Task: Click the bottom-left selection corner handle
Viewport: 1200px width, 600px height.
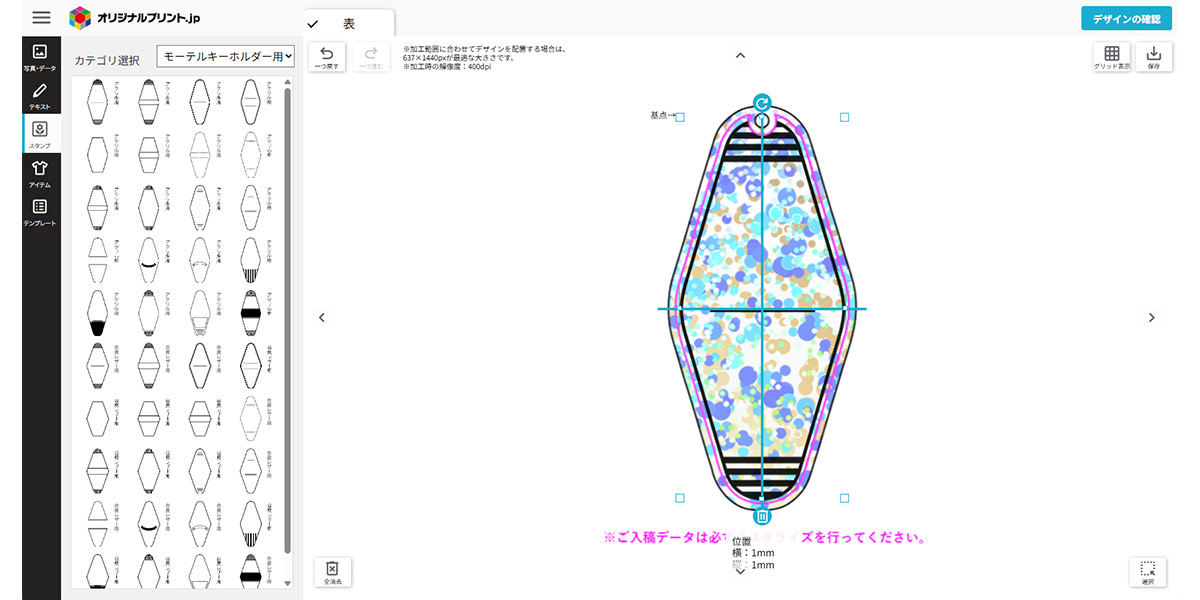Action: [x=680, y=497]
